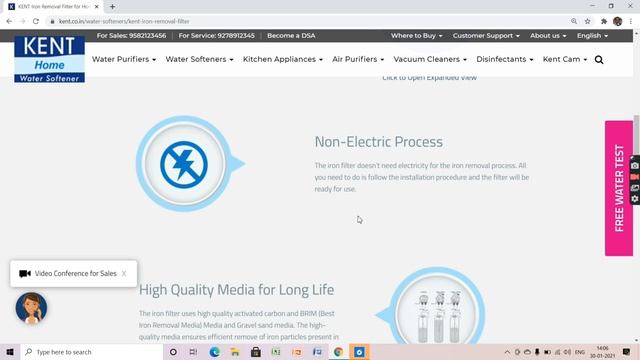Click Video Conference for Sales text
Screen dimensions: 640x360
click(76, 273)
